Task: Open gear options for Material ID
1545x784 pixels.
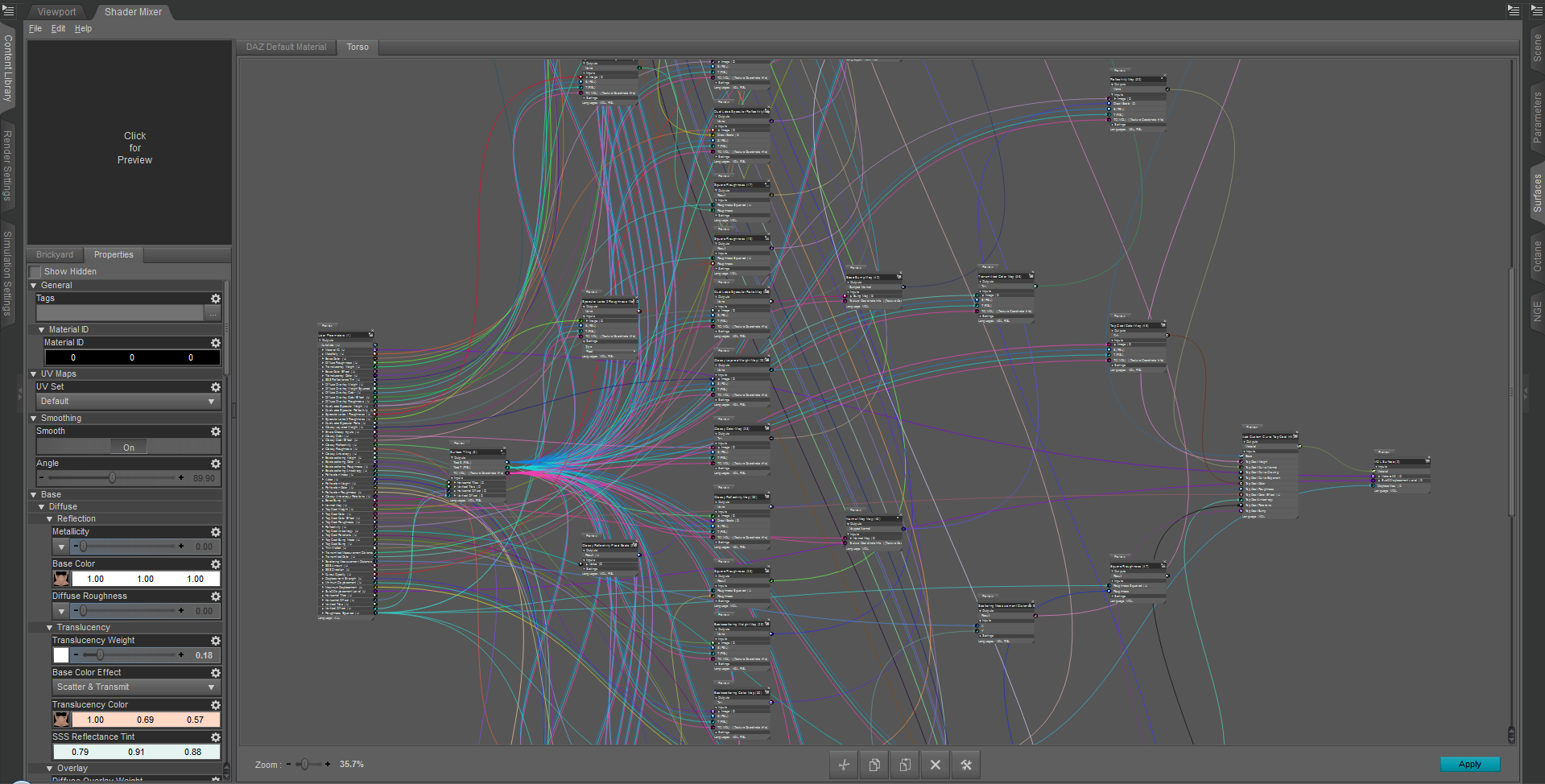Action: pos(216,343)
